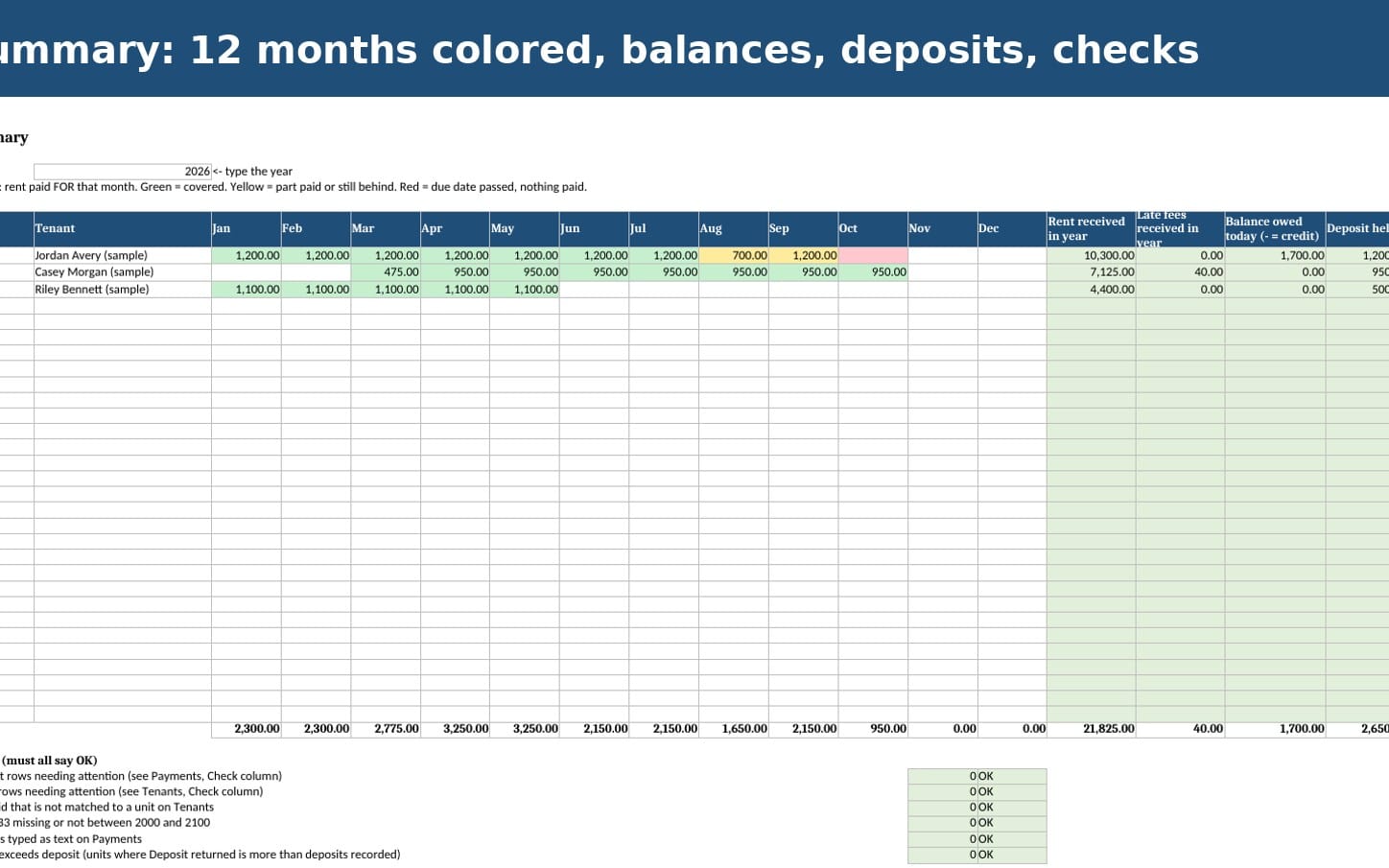Select OK cell for Payments rows needing attention
Screen dimensions: 1389x868
click(1012, 777)
